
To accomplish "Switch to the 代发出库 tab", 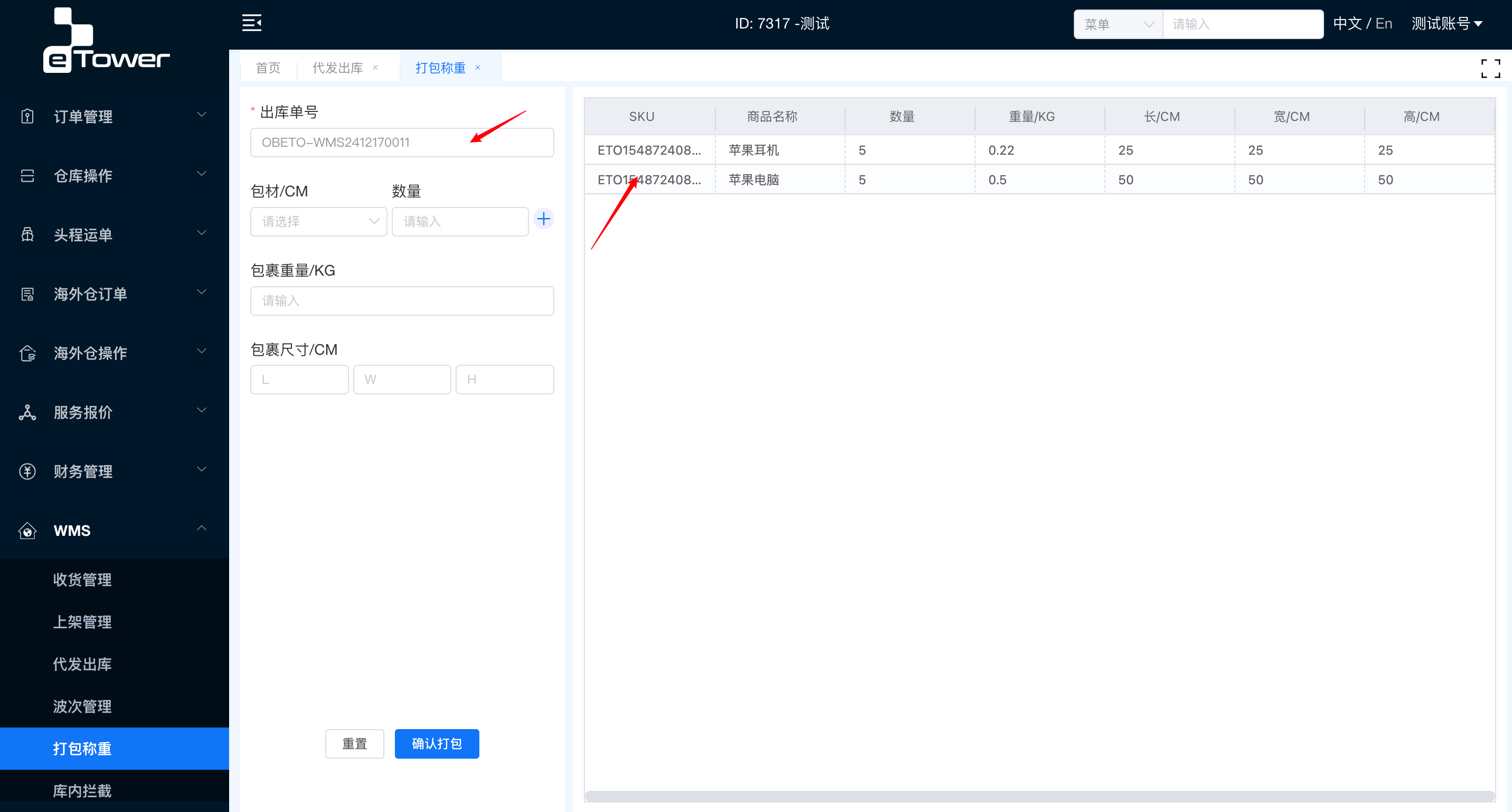I will tap(338, 68).
